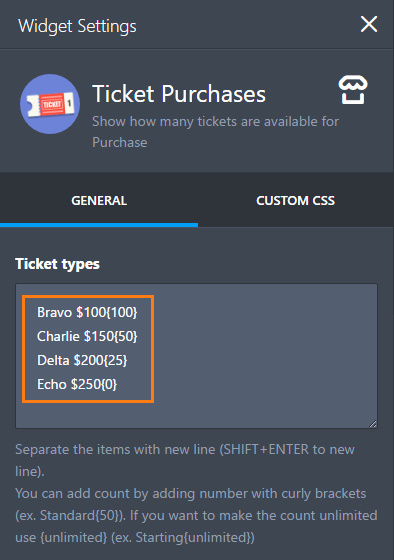Image resolution: width=394 pixels, height=560 pixels.
Task: Click the SHIFT+ENTER new line hint
Action: click(185, 460)
